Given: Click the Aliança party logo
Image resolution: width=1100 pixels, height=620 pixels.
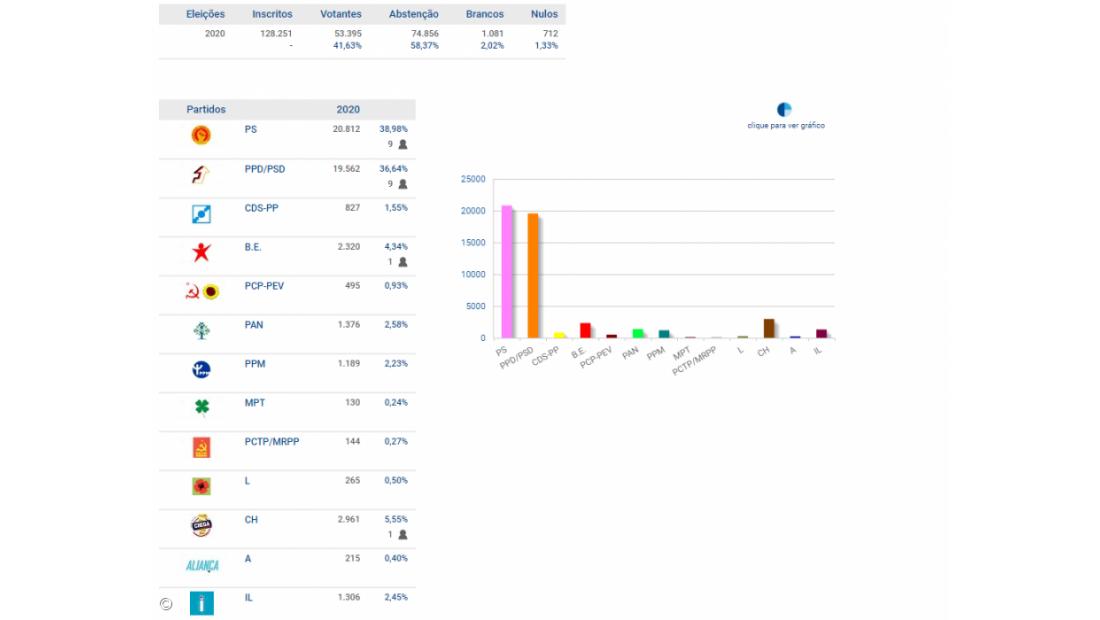Looking at the screenshot, I should [201, 565].
